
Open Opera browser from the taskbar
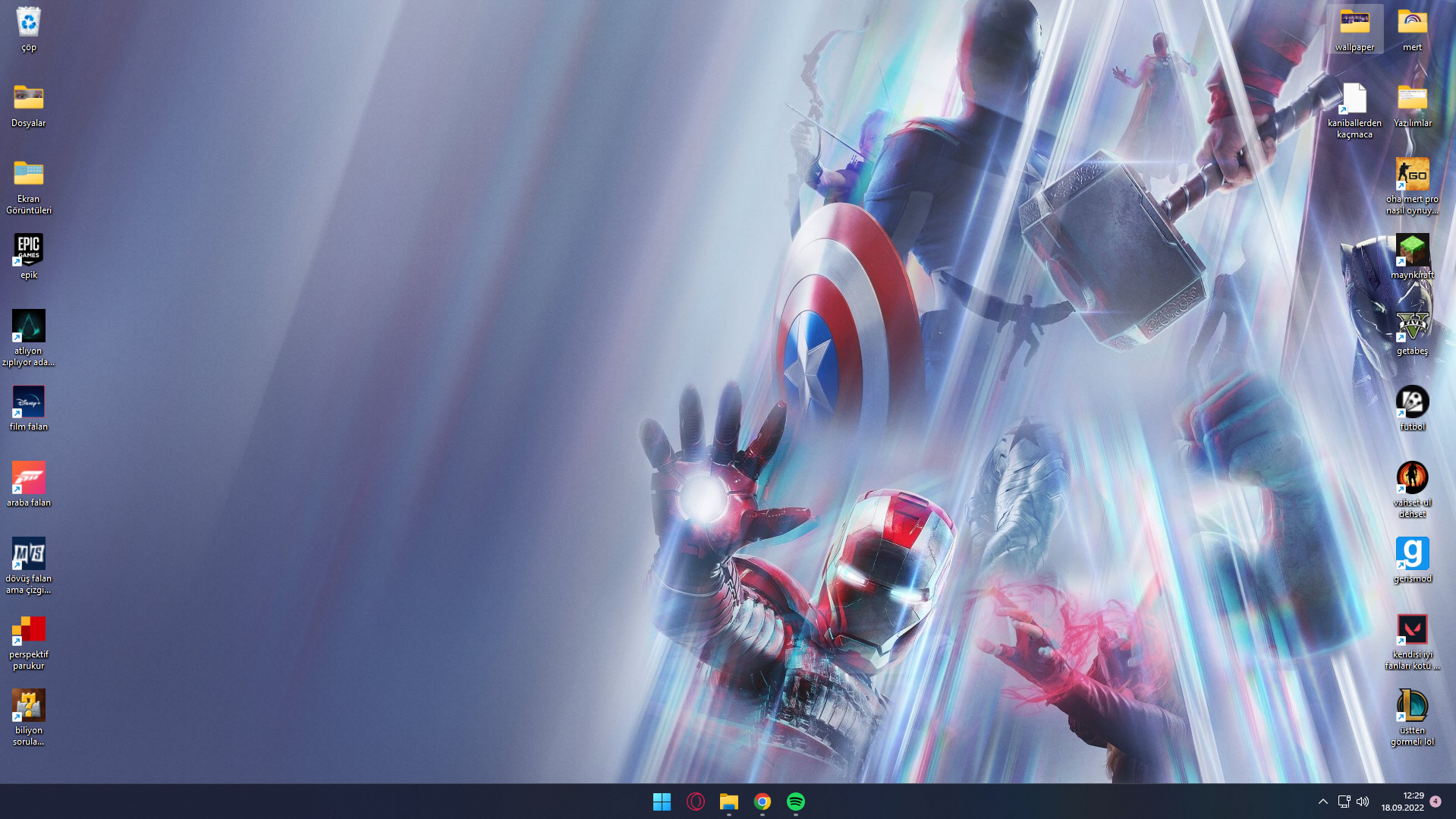click(x=695, y=802)
